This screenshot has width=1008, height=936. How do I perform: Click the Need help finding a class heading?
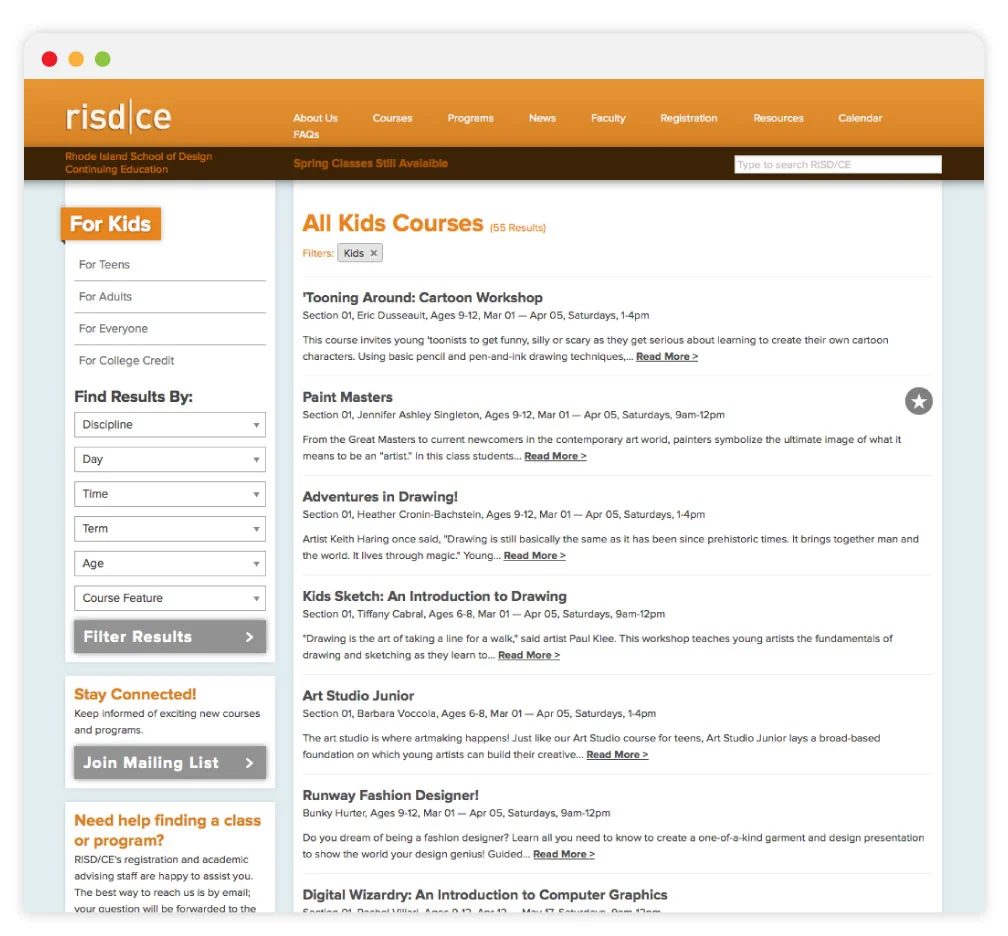[x=167, y=831]
